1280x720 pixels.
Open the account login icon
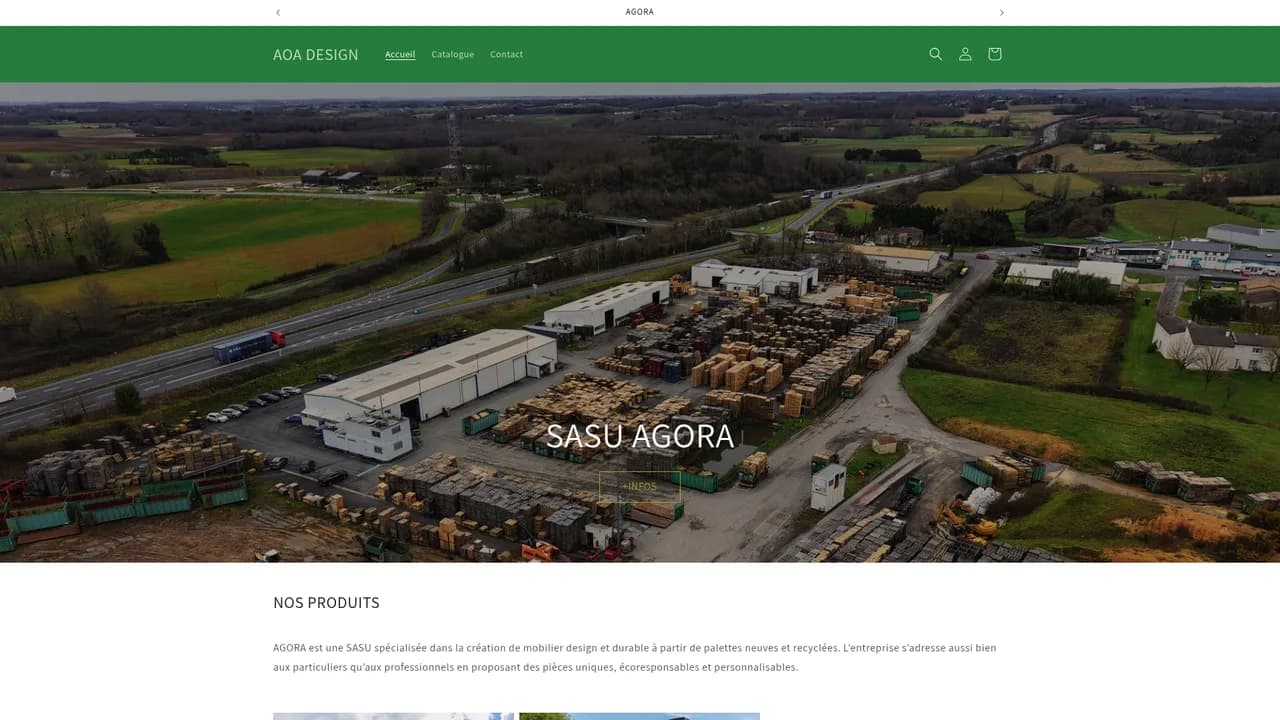tap(965, 54)
